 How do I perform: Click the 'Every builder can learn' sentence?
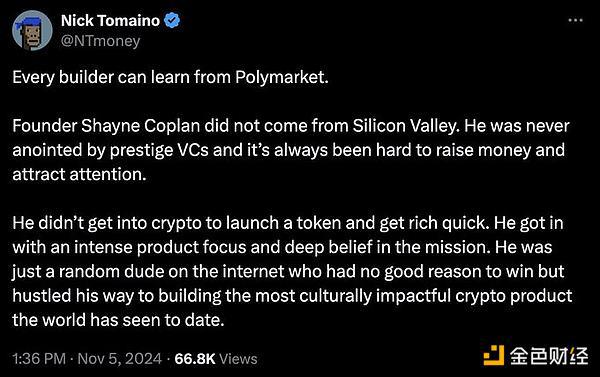(x=170, y=77)
